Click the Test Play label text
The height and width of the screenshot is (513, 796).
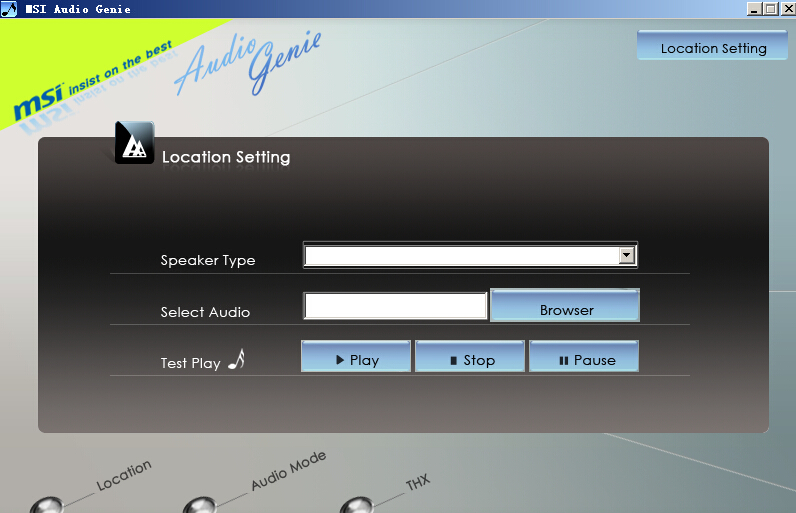click(x=190, y=363)
